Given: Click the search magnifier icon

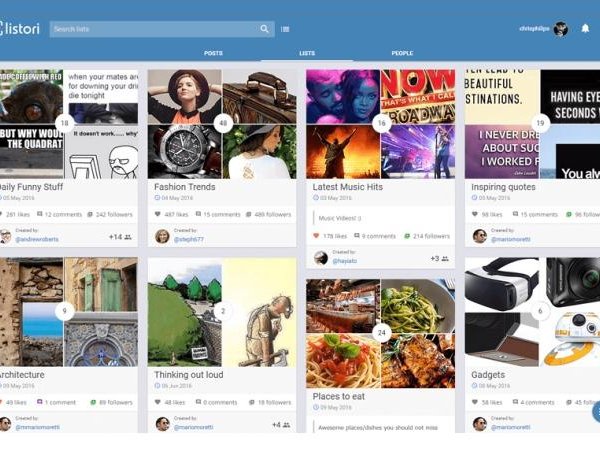Looking at the screenshot, I should click(265, 29).
